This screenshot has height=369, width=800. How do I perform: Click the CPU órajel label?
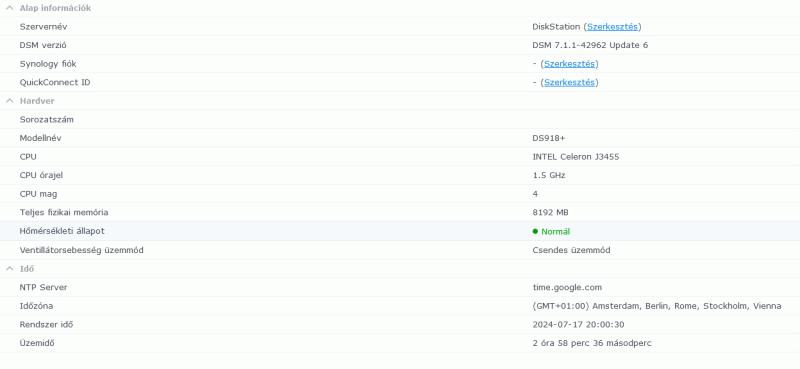point(41,176)
